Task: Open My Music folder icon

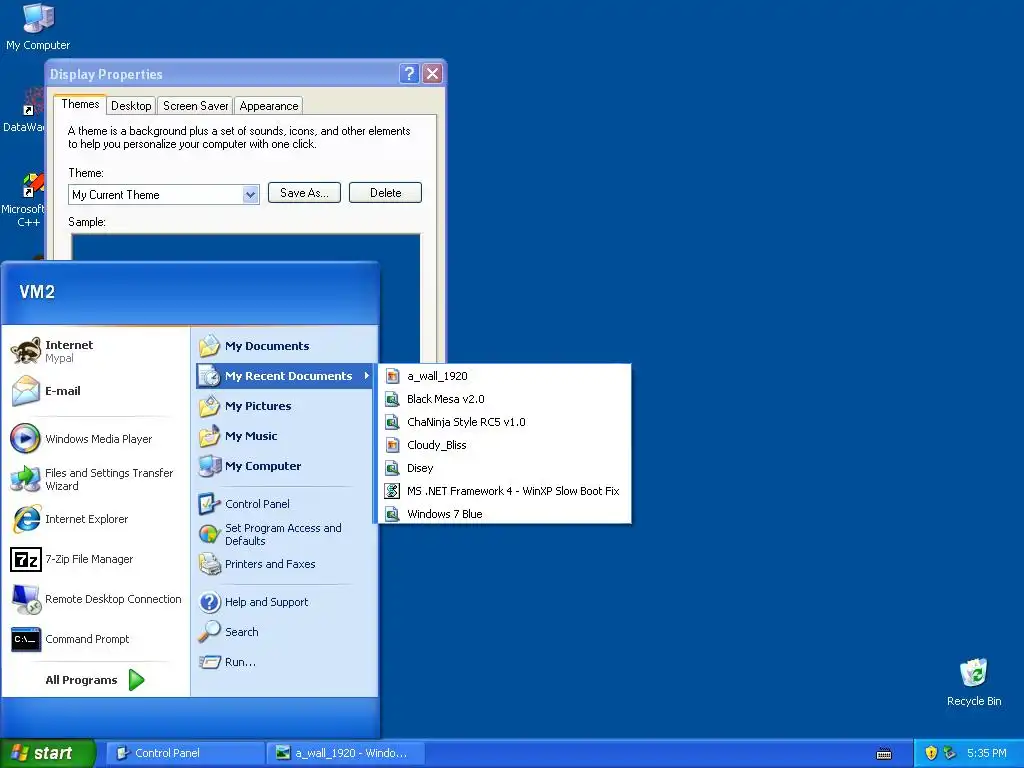Action: (210, 436)
